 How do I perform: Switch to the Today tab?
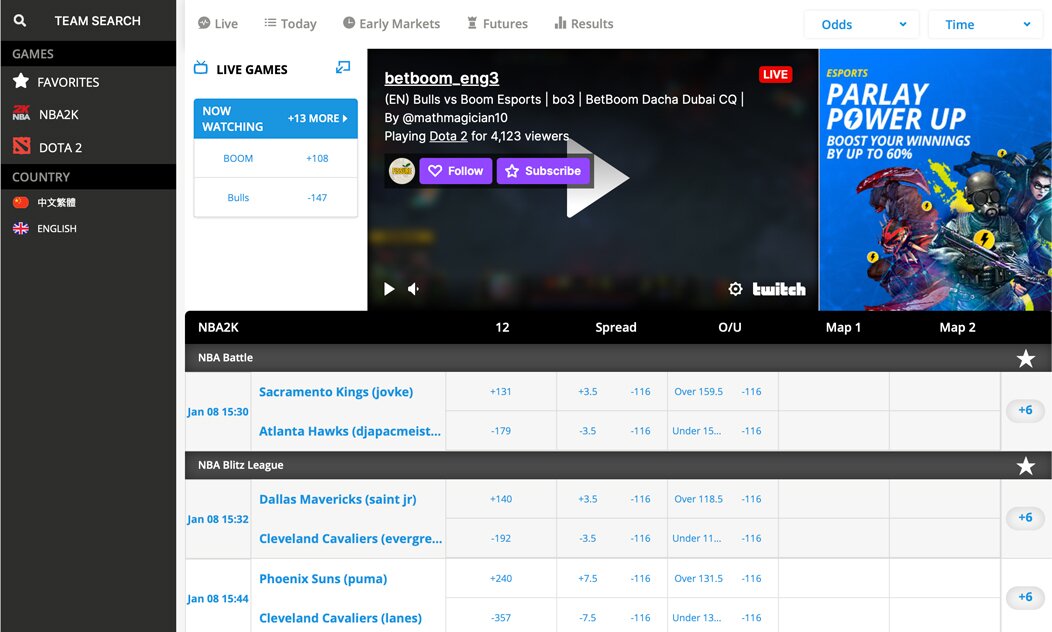pyautogui.click(x=291, y=23)
